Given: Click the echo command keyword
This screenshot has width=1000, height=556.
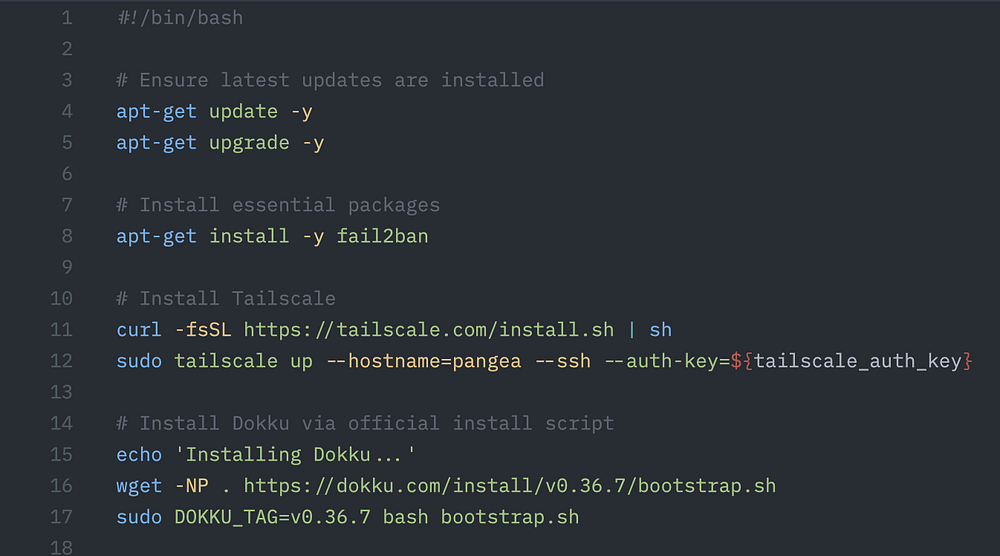Looking at the screenshot, I should (139, 455).
